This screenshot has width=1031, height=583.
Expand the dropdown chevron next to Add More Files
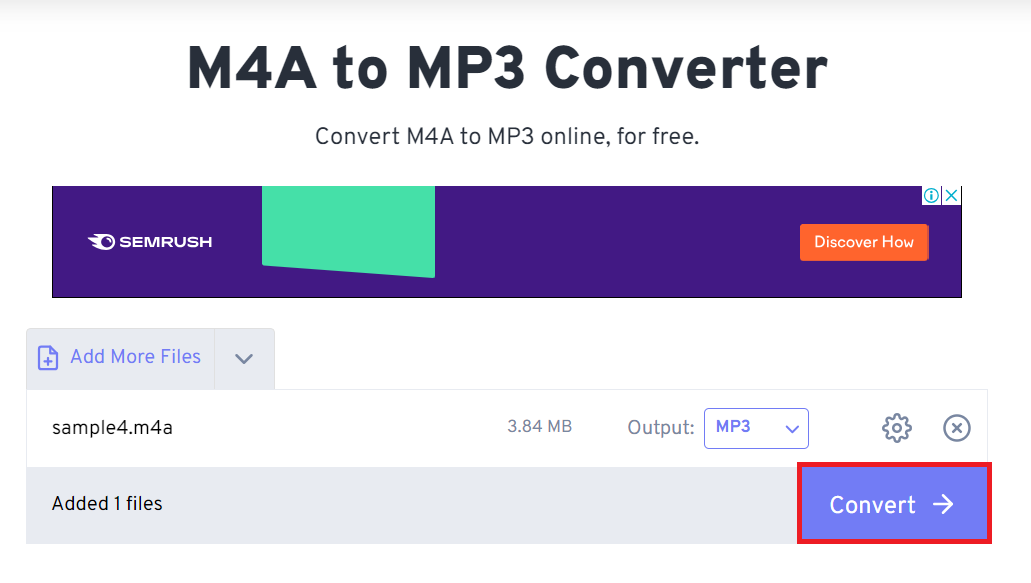point(244,357)
